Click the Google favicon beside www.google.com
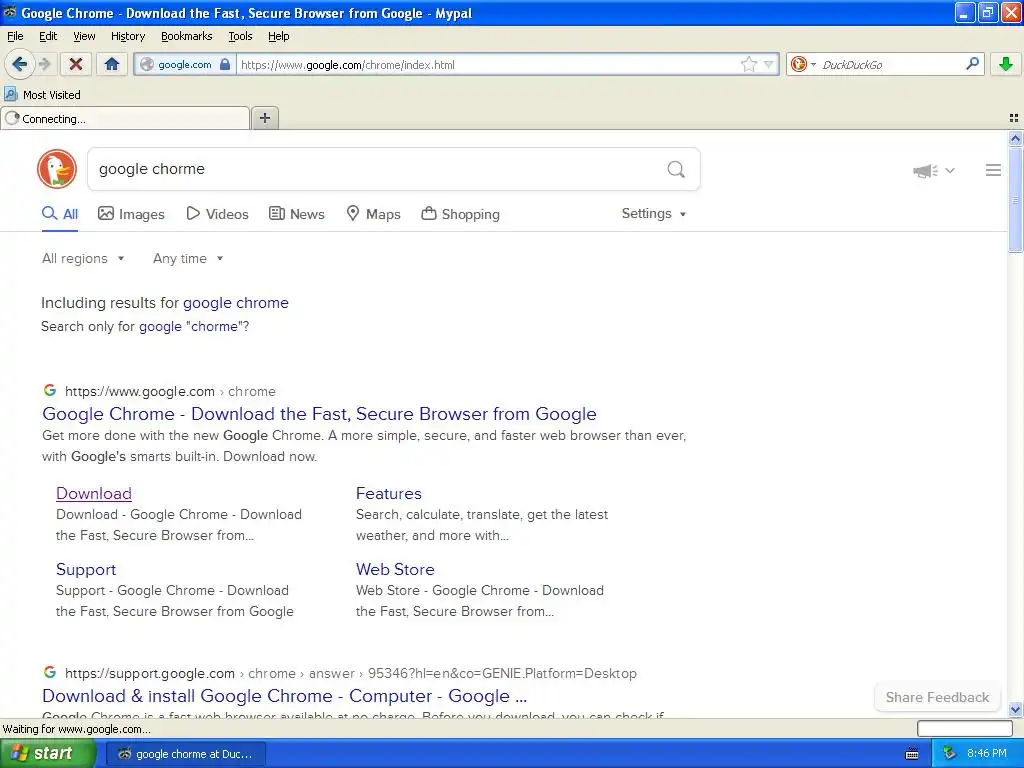This screenshot has height=768, width=1024. pyautogui.click(x=50, y=391)
